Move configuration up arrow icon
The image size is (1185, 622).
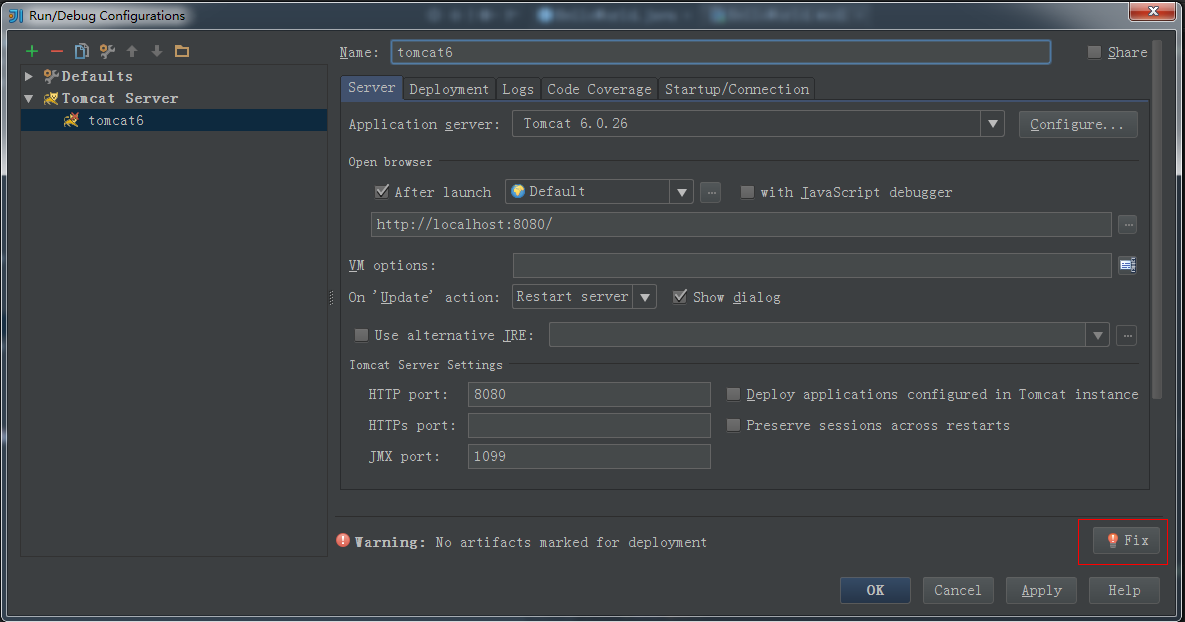(x=132, y=51)
